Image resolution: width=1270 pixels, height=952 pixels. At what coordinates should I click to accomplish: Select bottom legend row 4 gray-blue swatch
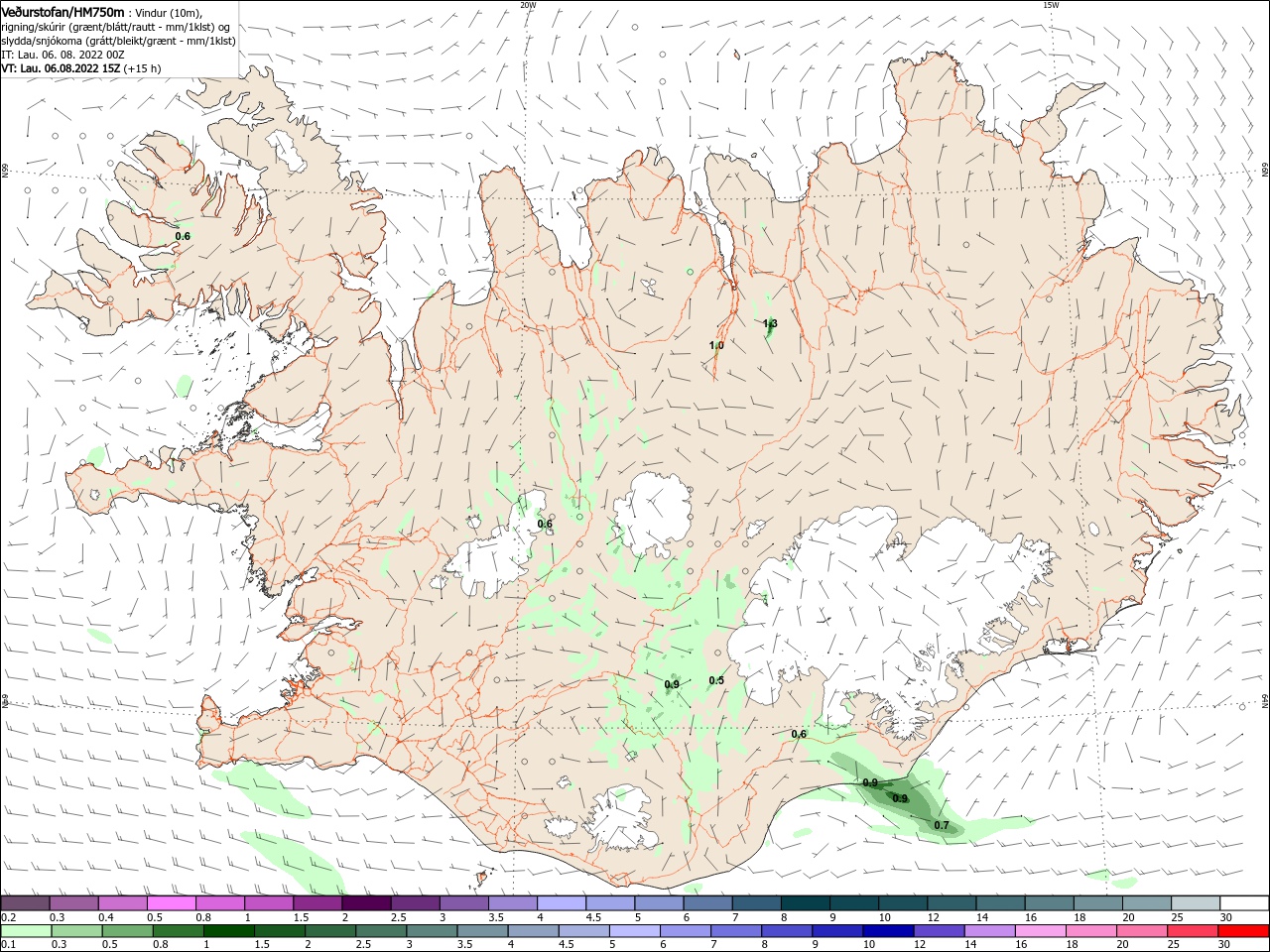tap(532, 931)
